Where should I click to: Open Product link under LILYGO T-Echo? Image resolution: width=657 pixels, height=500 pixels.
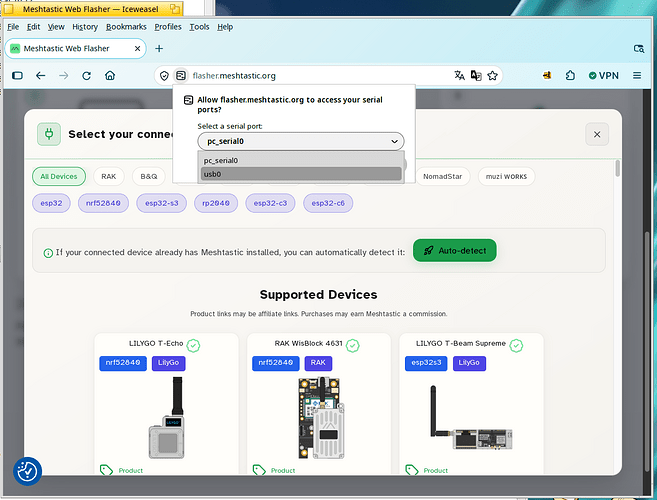coord(130,471)
